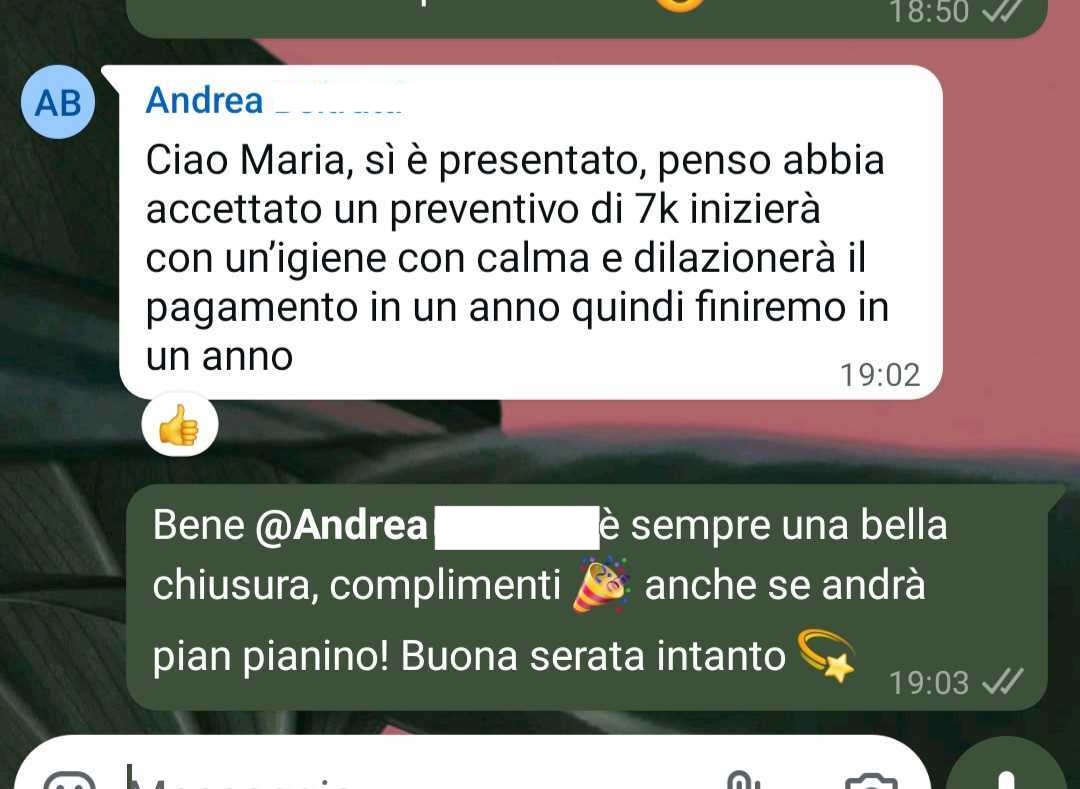Tap double check marks beside 19:03

[x=1002, y=682]
